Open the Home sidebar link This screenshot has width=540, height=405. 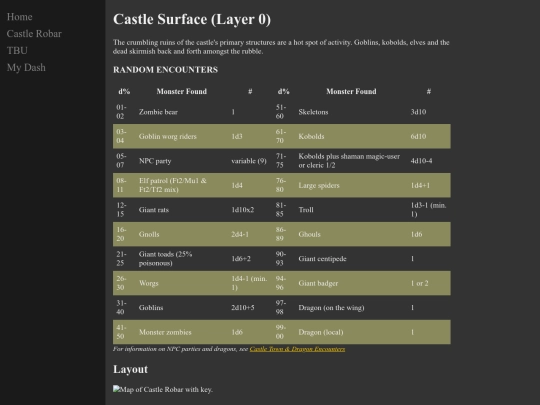20,17
